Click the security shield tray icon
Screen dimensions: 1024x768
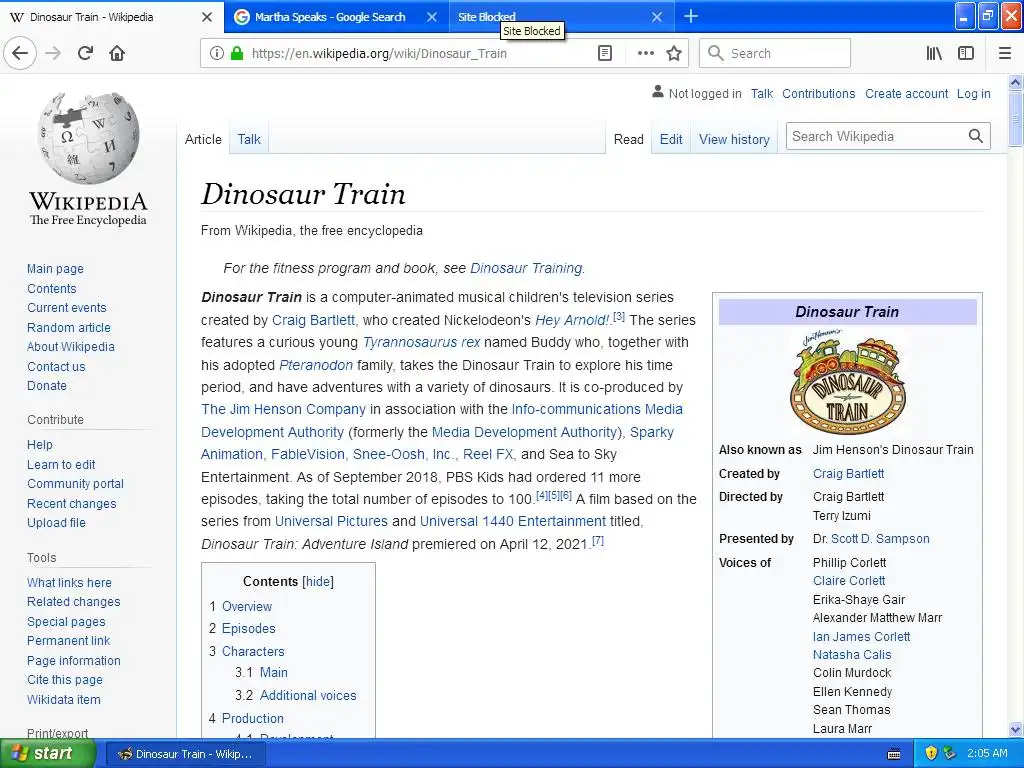[x=931, y=753]
